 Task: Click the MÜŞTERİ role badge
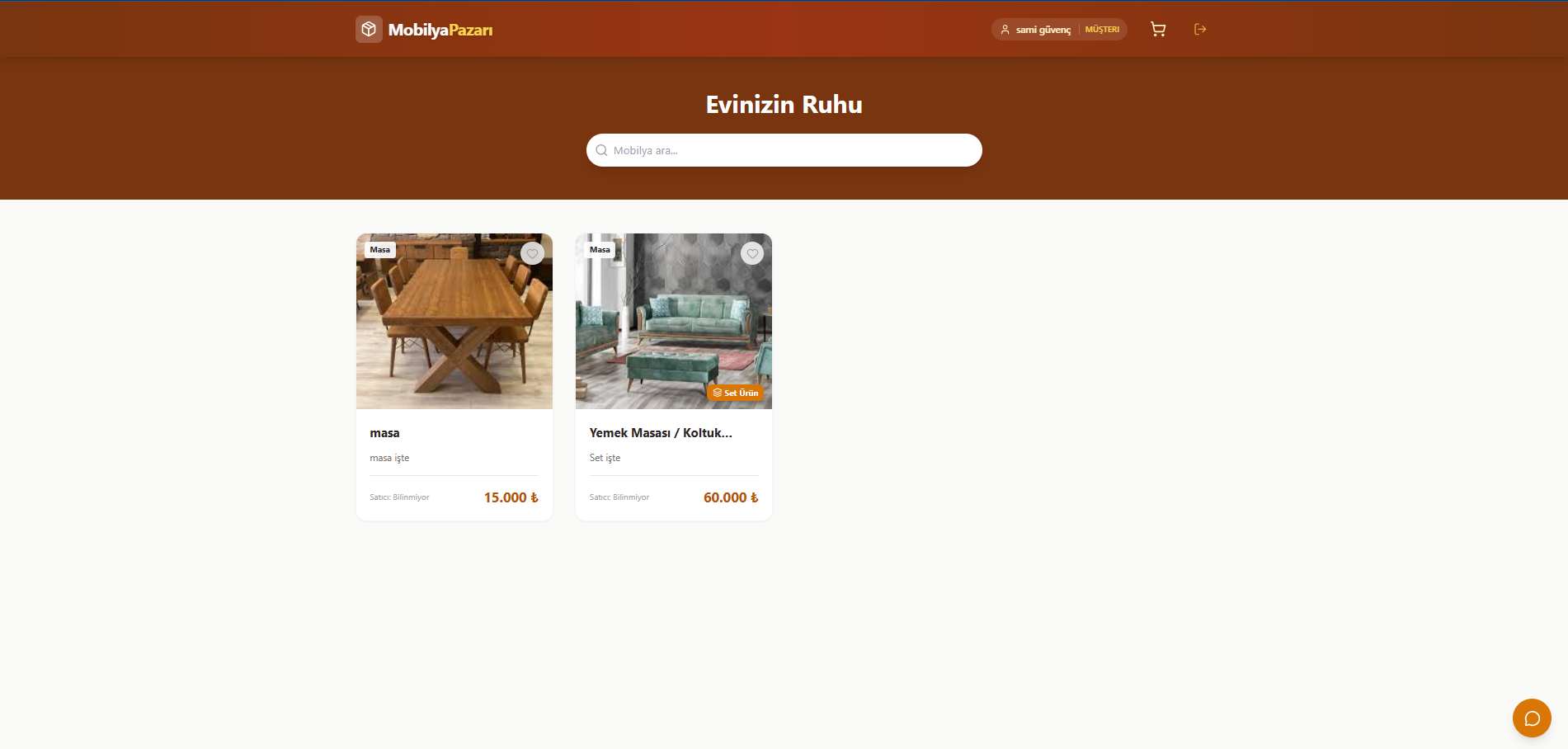tap(1102, 30)
